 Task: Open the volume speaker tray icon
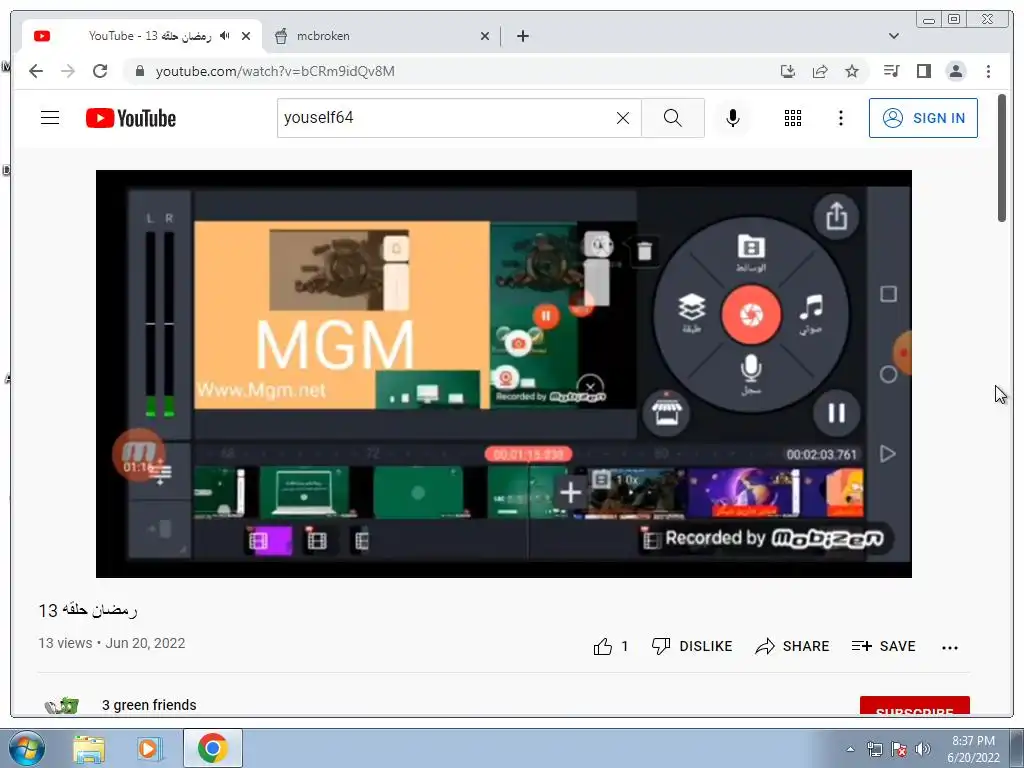[923, 749]
